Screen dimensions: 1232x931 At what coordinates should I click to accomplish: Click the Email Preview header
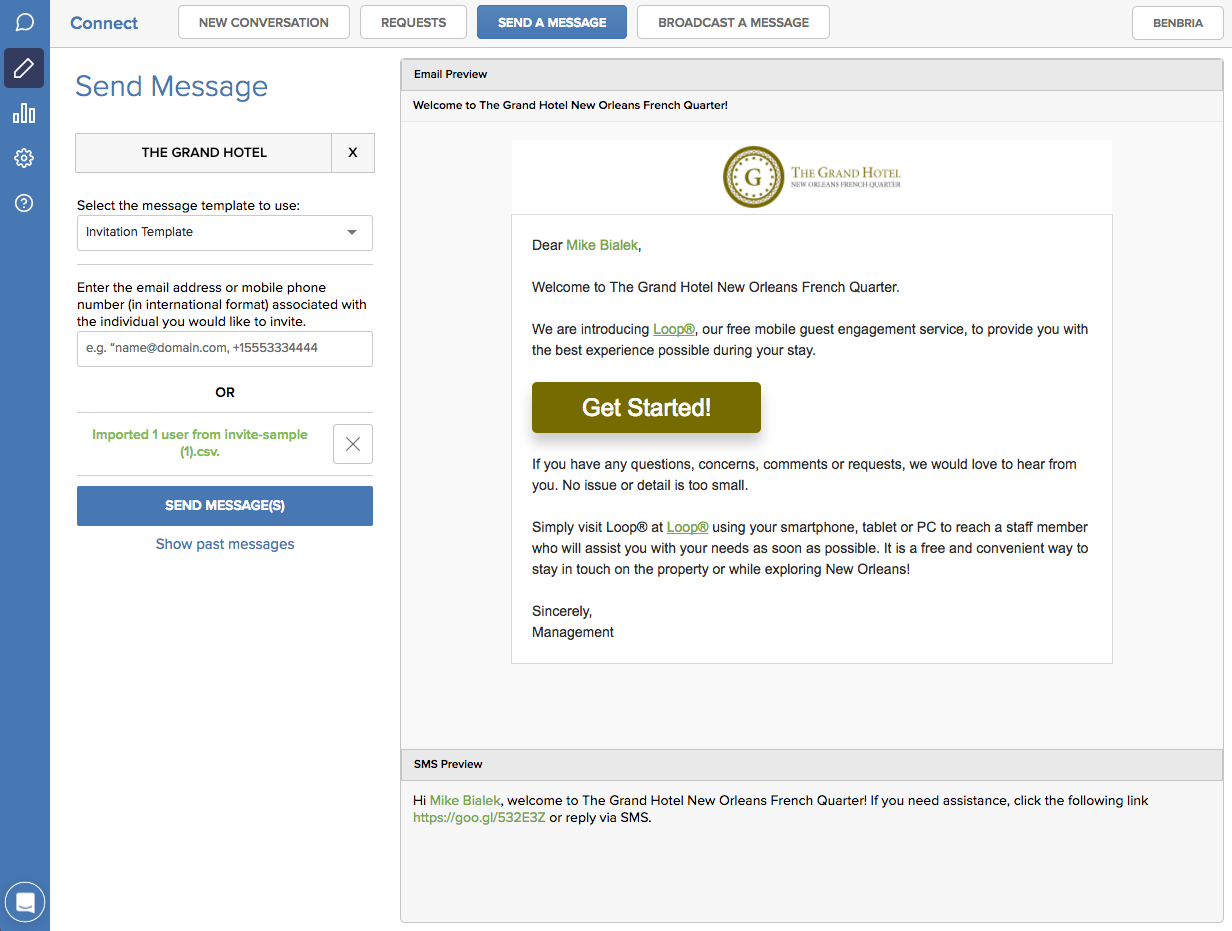pyautogui.click(x=811, y=74)
